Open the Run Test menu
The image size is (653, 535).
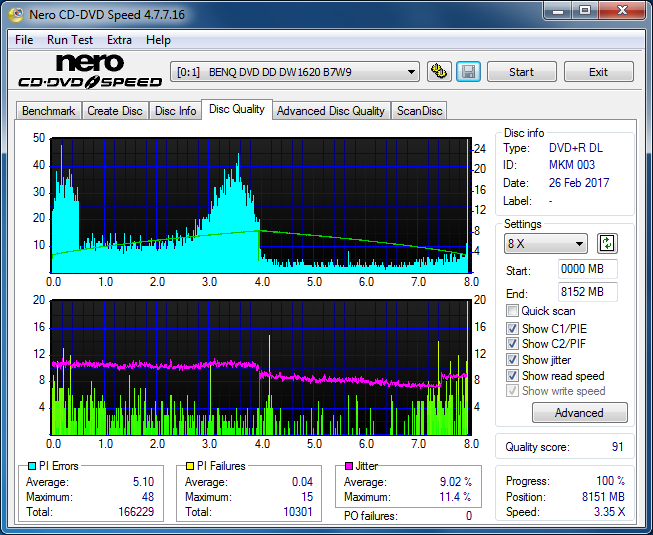click(x=70, y=40)
